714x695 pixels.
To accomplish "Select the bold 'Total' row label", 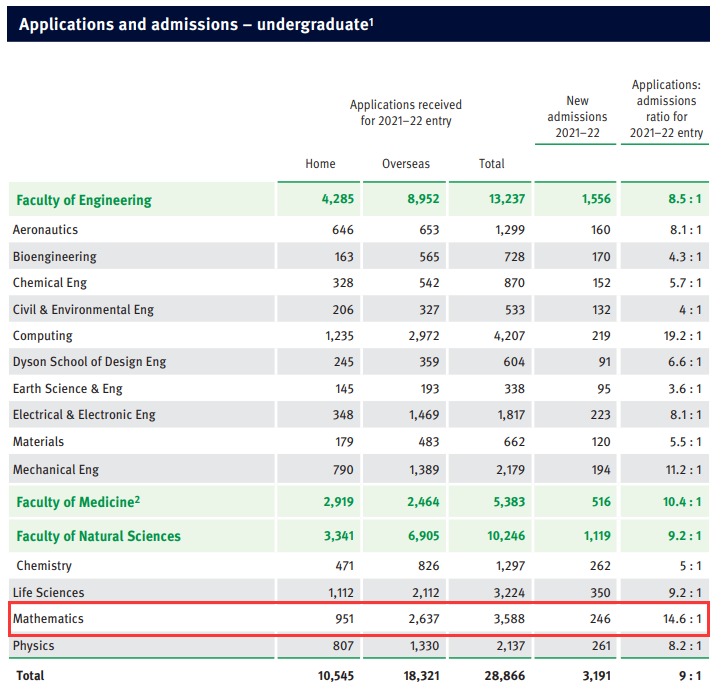I will pos(30,675).
